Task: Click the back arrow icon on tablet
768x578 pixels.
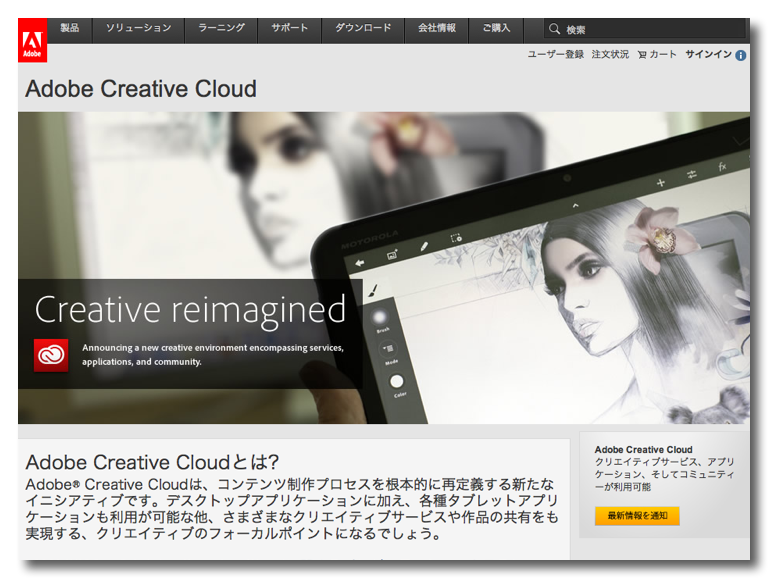Action: pyautogui.click(x=360, y=263)
